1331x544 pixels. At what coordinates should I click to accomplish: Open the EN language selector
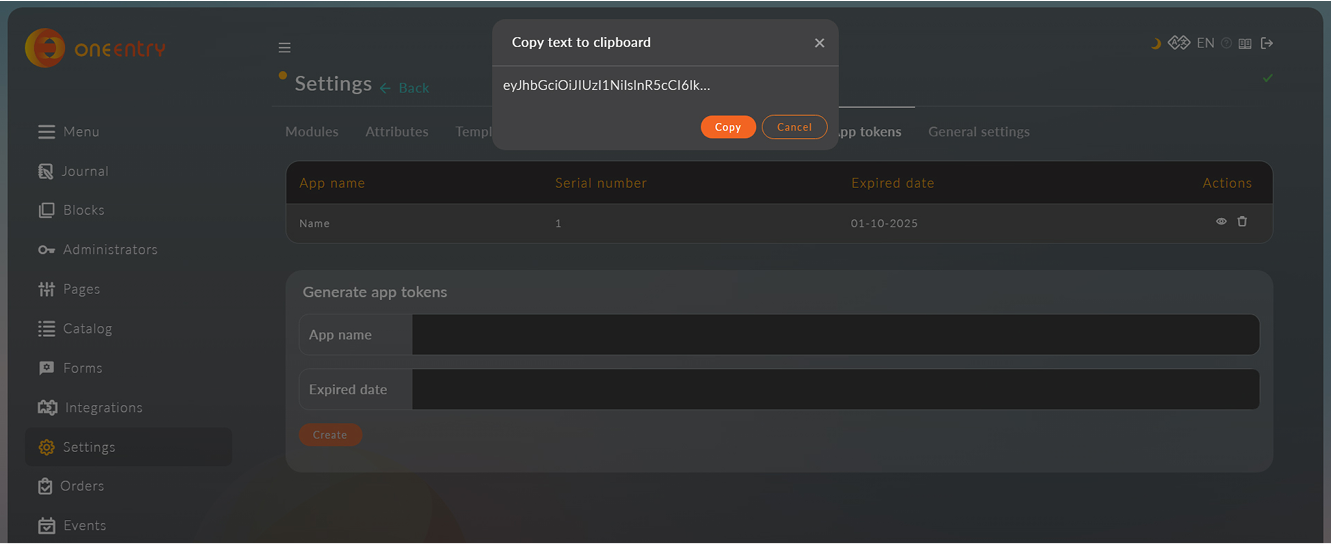tap(1205, 43)
